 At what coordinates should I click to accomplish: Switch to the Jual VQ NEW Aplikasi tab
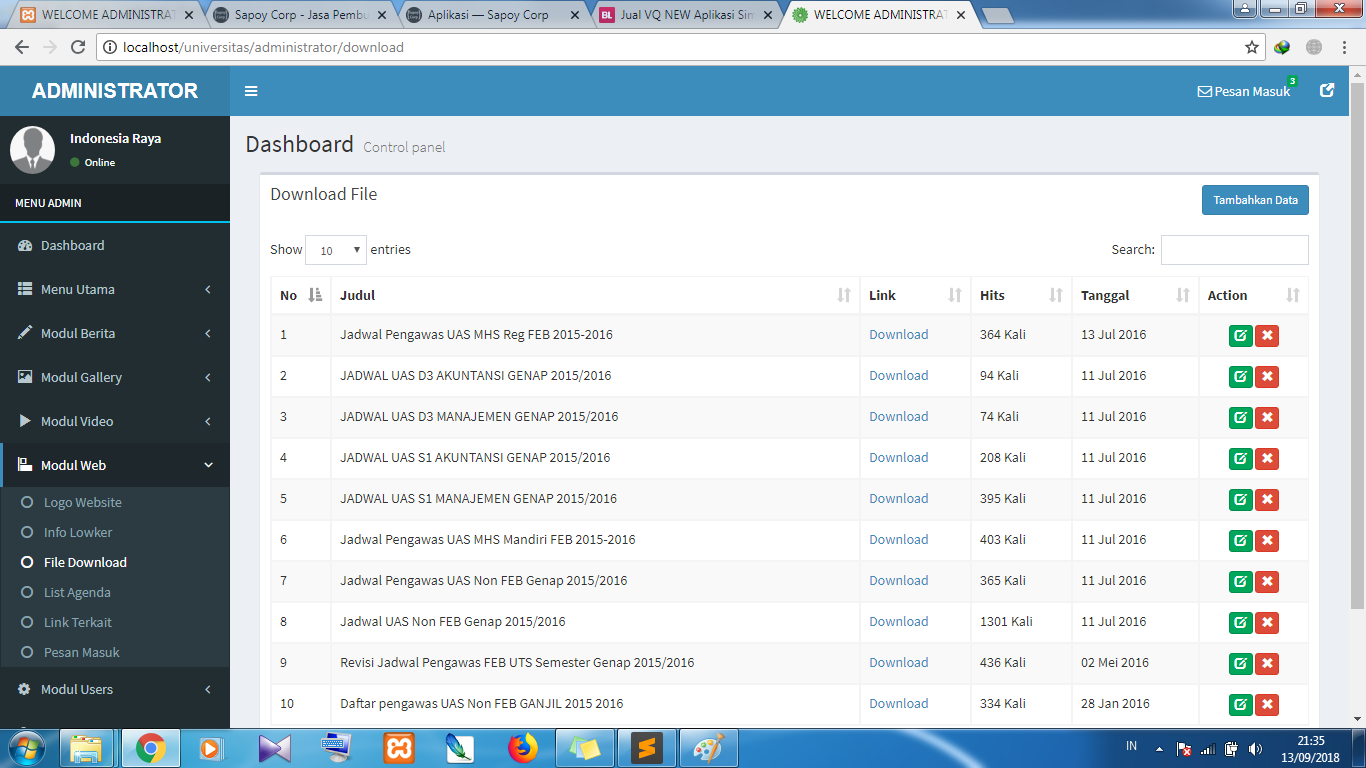pyautogui.click(x=685, y=15)
